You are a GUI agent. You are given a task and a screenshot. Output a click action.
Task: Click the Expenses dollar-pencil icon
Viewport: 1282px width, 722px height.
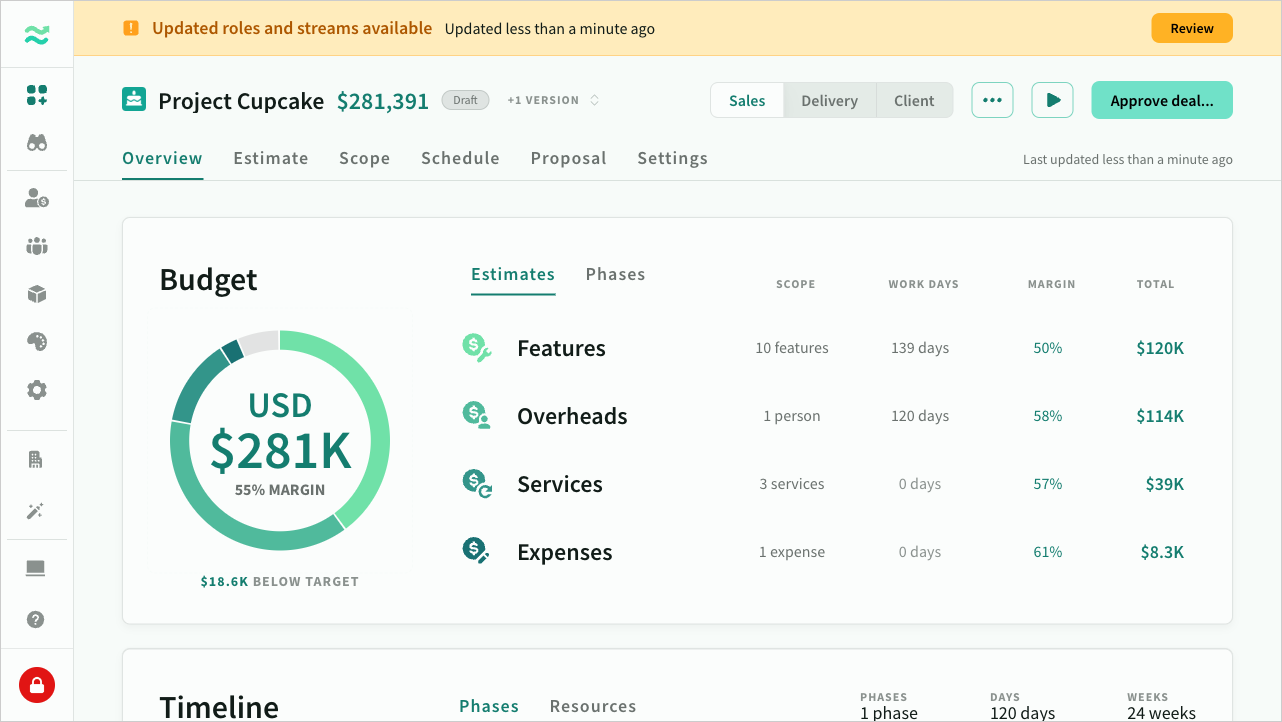(476, 552)
